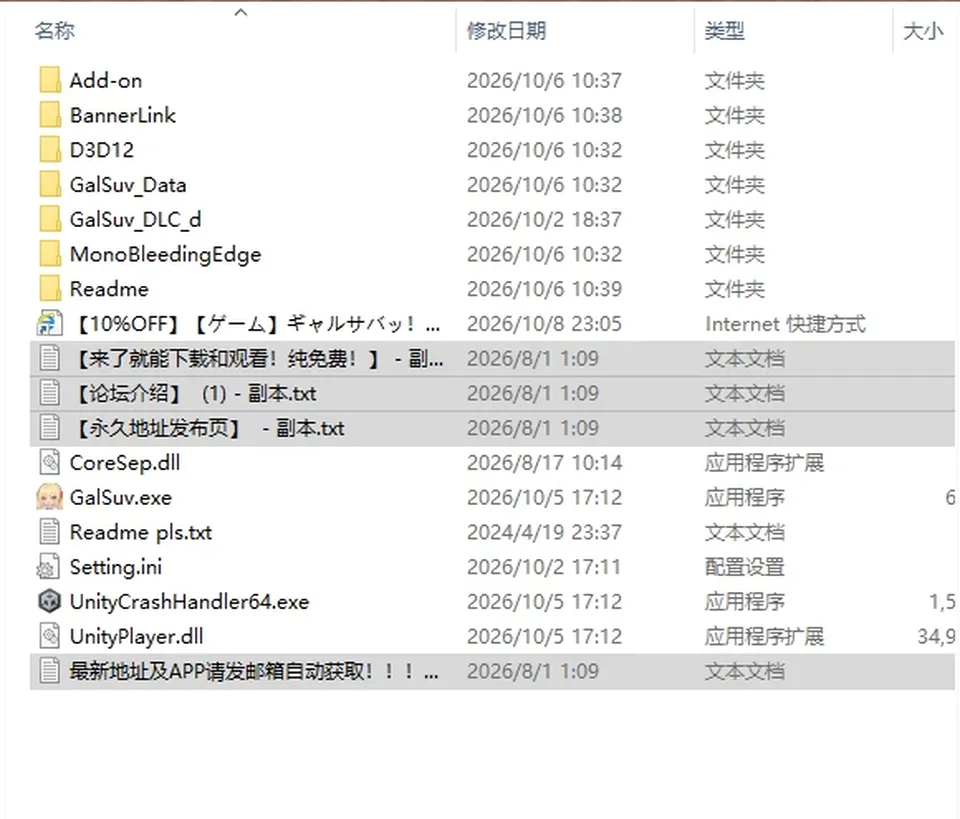Sort files by 大小 column header
The height and width of the screenshot is (819, 960).
(x=923, y=31)
